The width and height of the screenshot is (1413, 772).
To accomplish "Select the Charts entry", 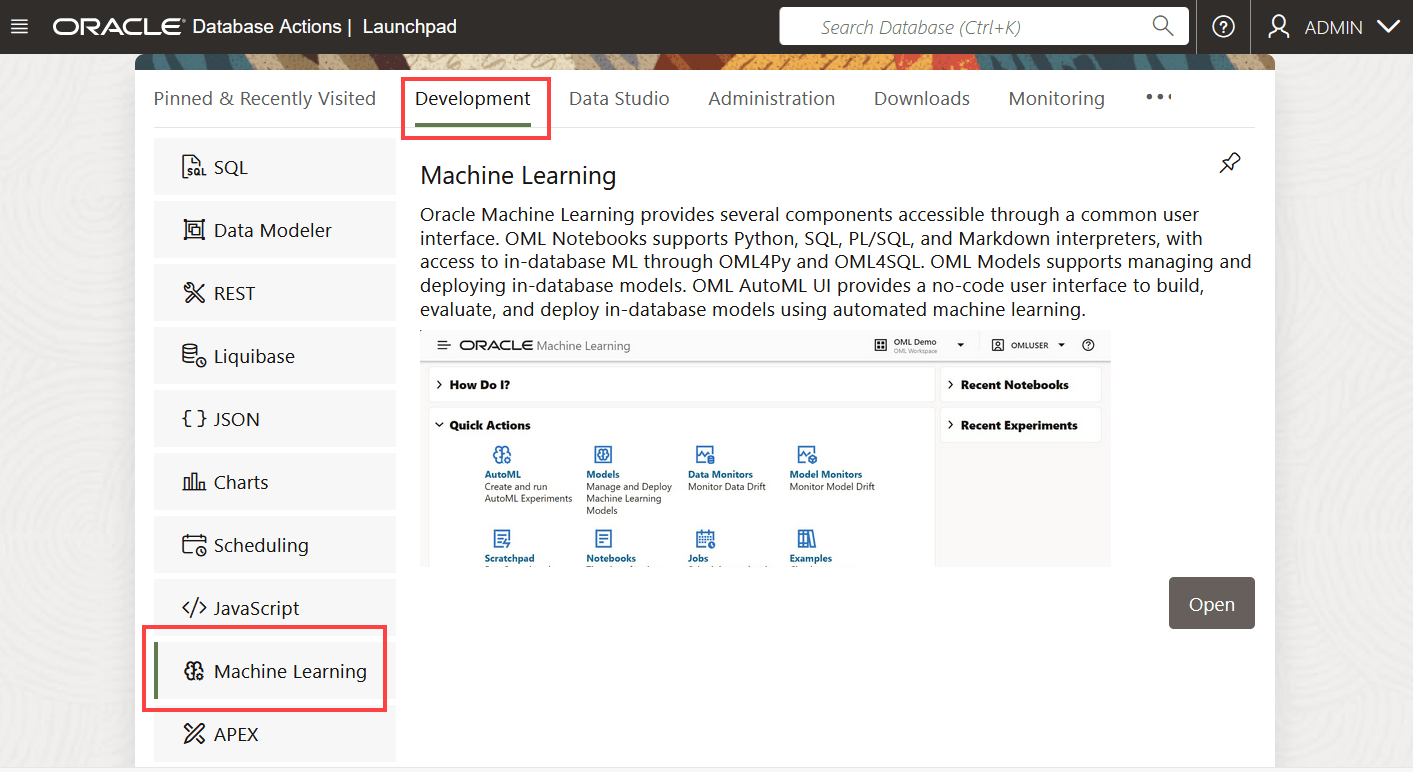I will click(275, 482).
